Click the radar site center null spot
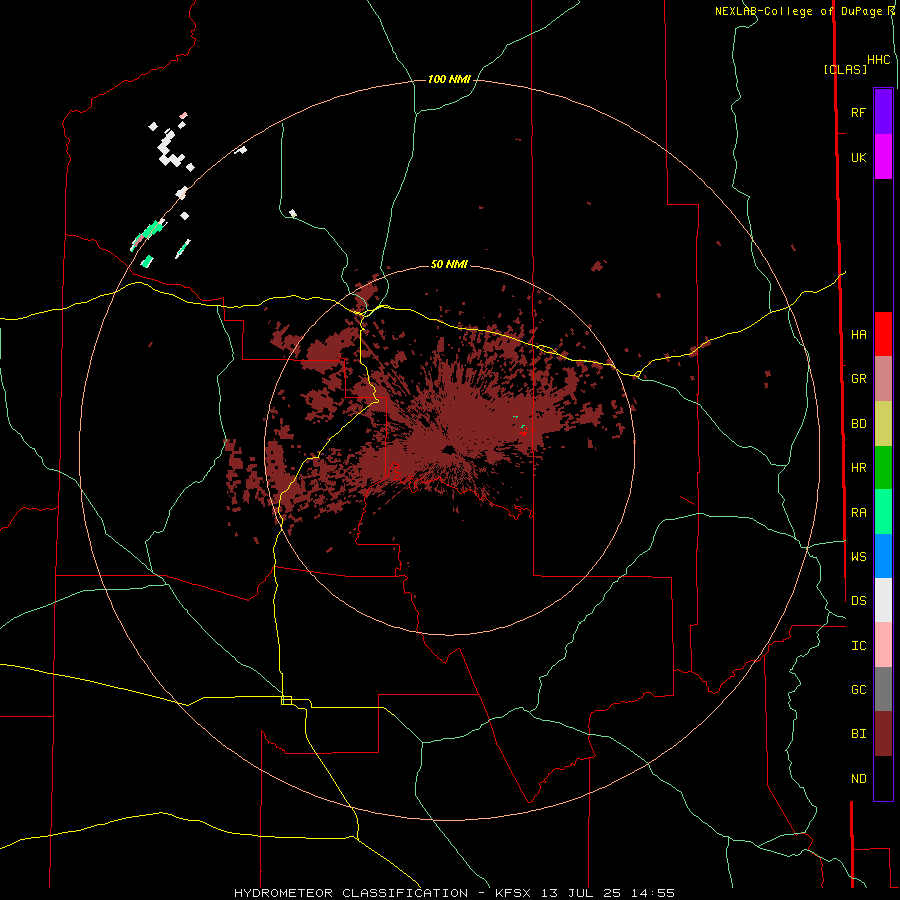This screenshot has width=900, height=900. [448, 449]
